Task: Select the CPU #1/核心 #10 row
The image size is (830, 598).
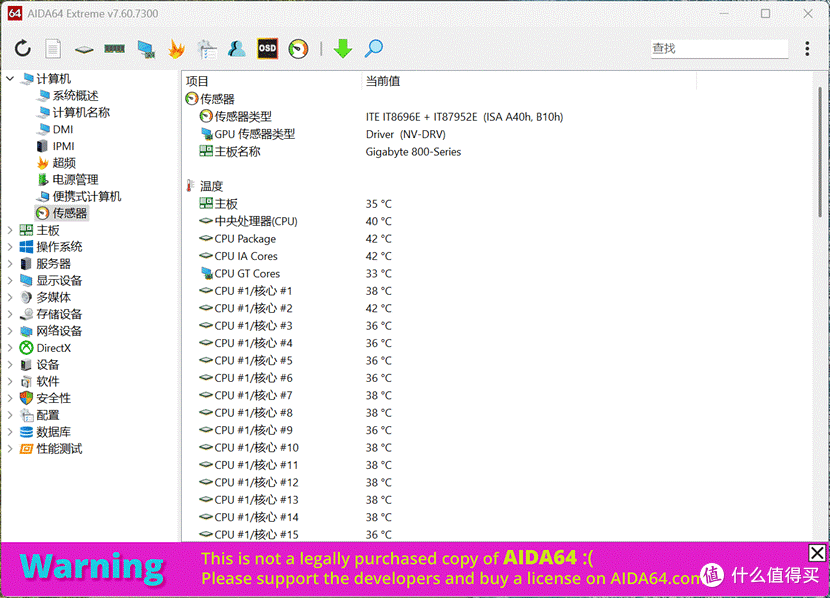Action: 295,448
